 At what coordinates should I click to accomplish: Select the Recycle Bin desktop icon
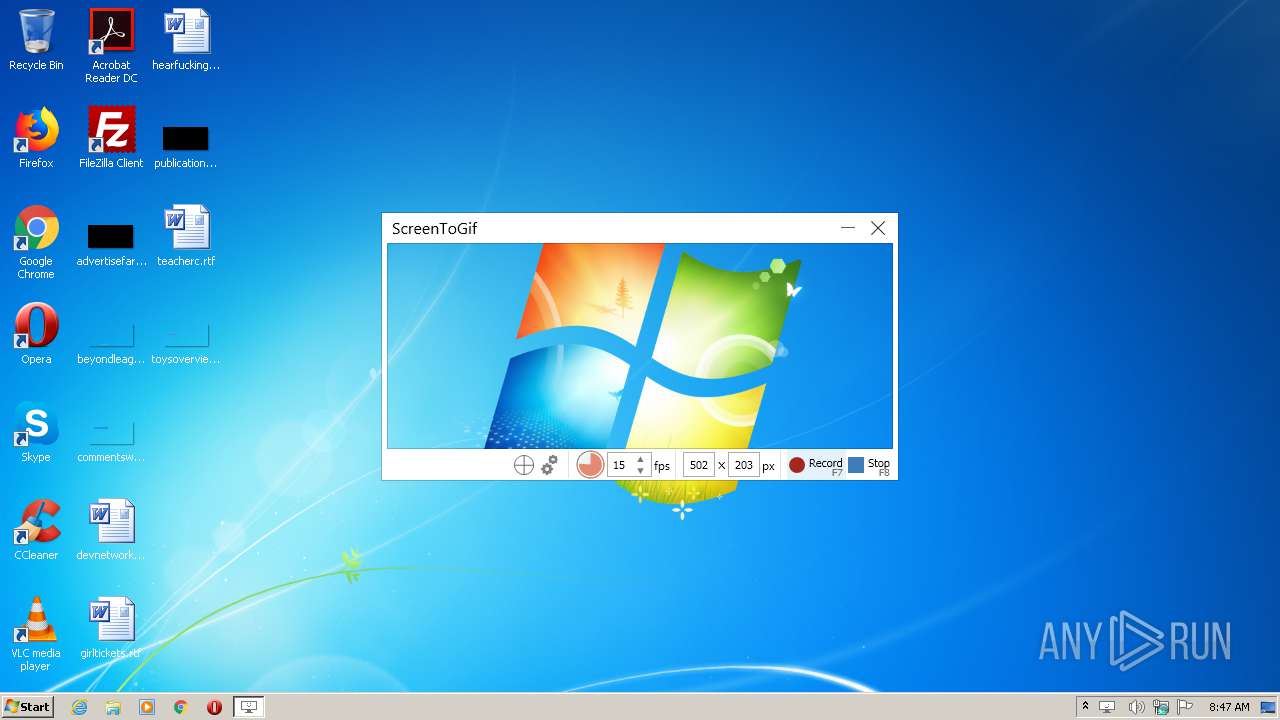coord(36,40)
